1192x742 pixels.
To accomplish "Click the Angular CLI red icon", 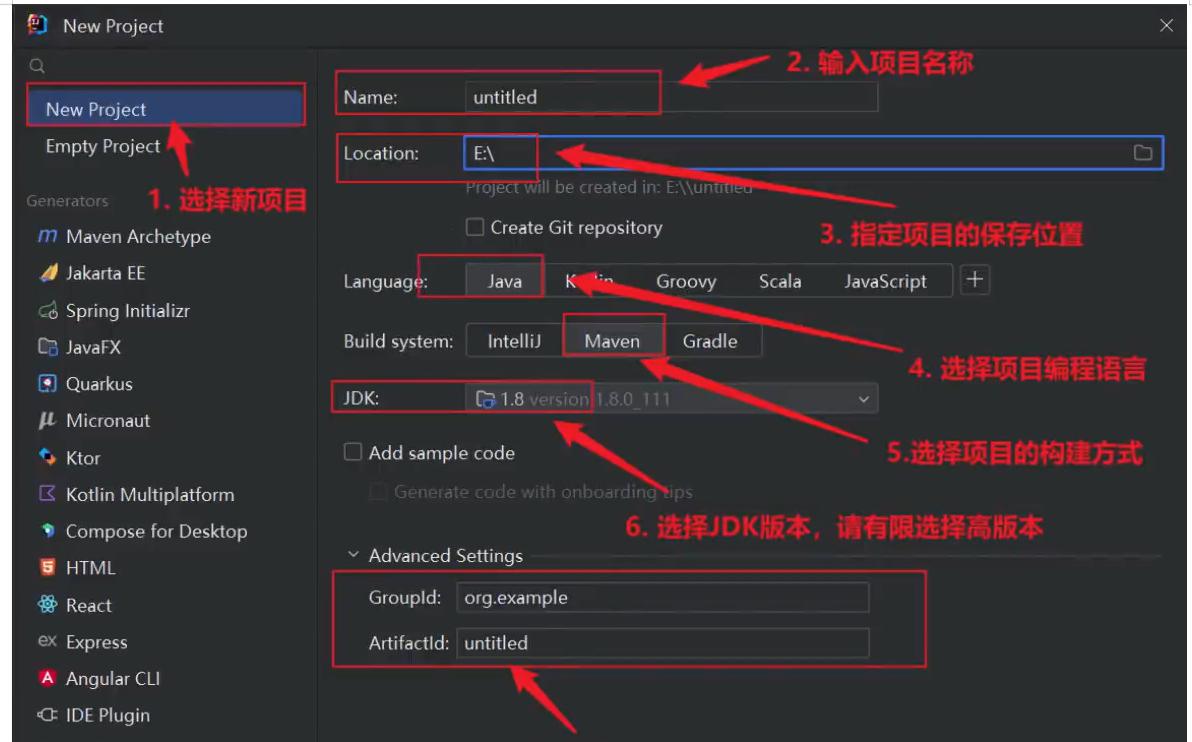I will pos(47,678).
